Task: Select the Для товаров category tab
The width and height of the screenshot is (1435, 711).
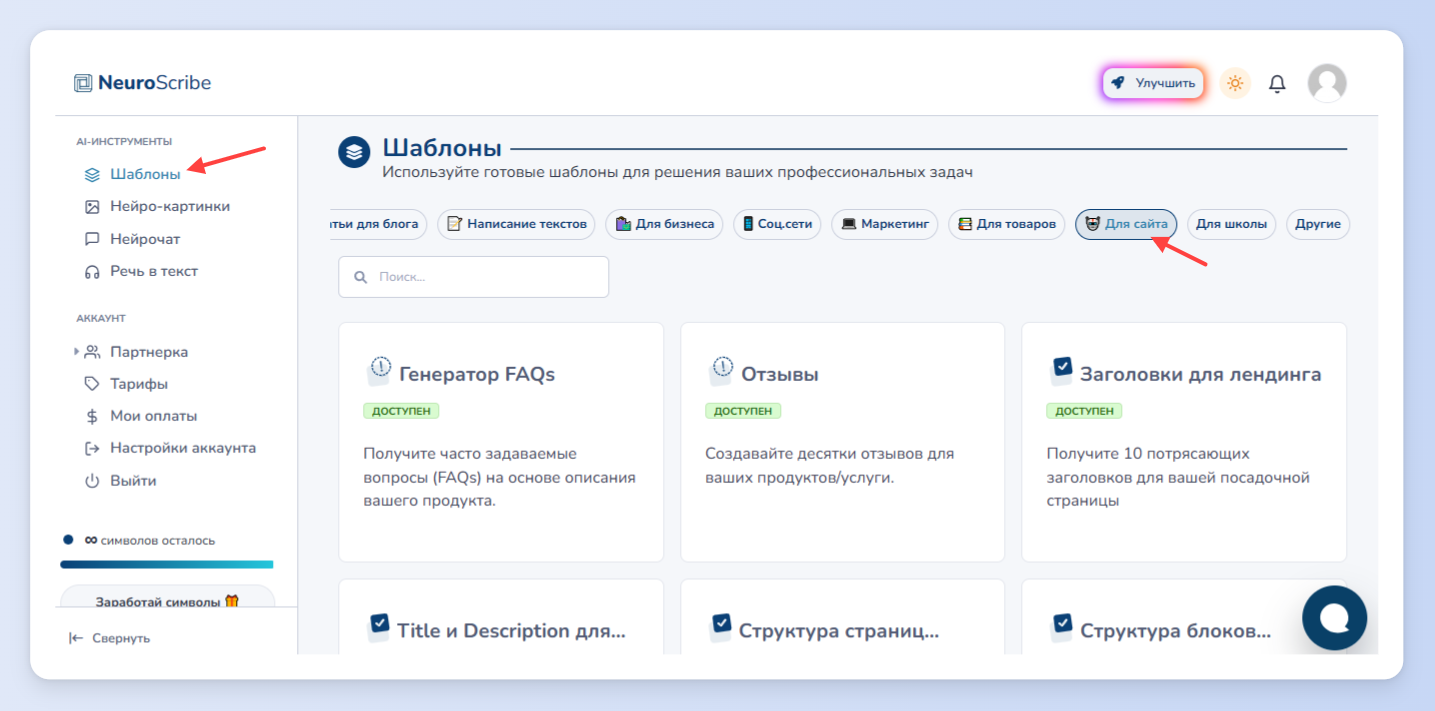Action: tap(1007, 224)
